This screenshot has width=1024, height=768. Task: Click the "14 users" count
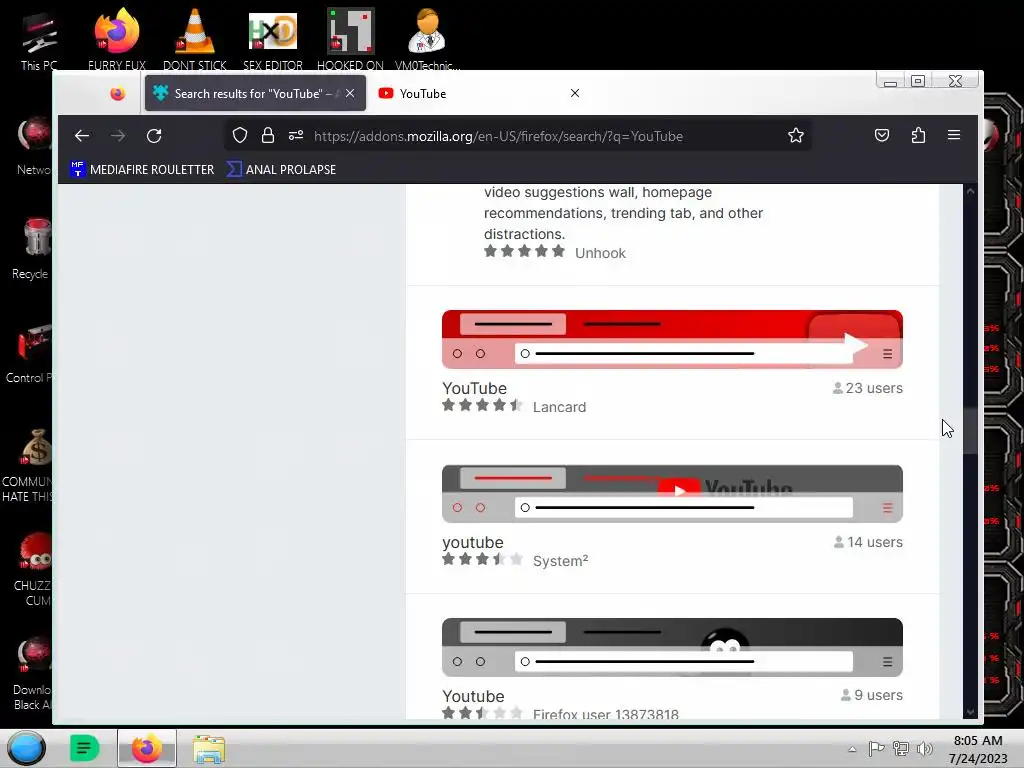point(869,542)
